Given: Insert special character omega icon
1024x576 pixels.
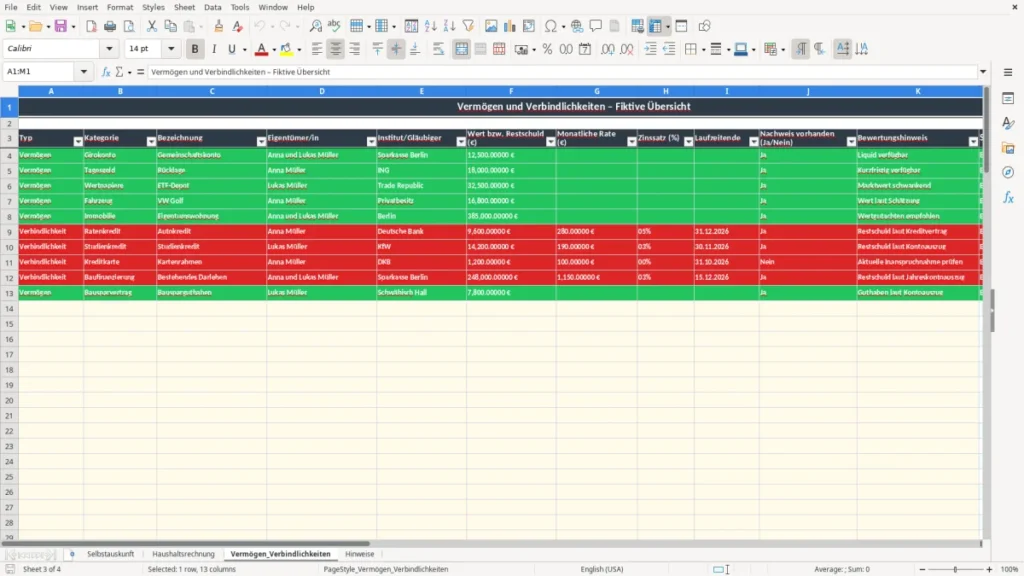Looking at the screenshot, I should click(x=551, y=26).
